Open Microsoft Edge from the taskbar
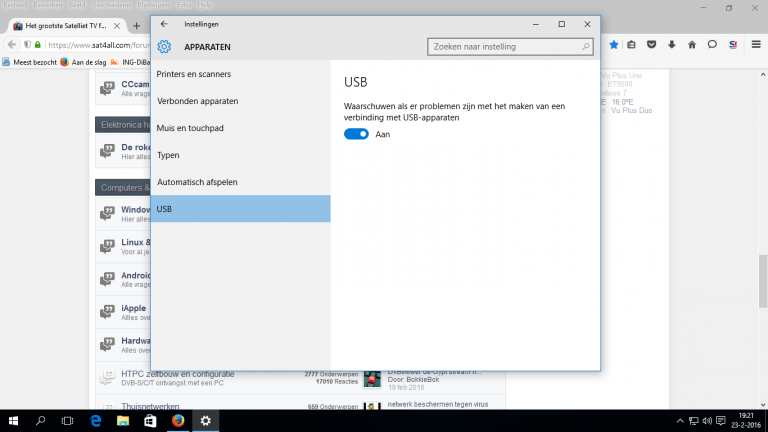 point(97,421)
